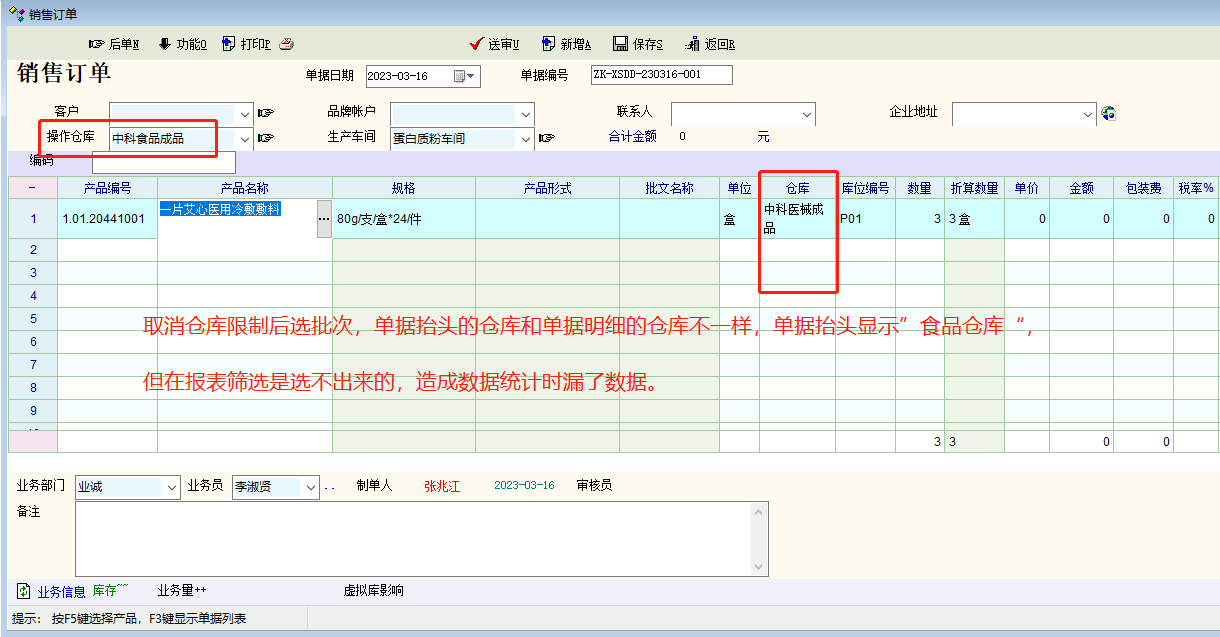Click the lookup hand icon beside 客户
The width and height of the screenshot is (1220, 637).
point(266,113)
